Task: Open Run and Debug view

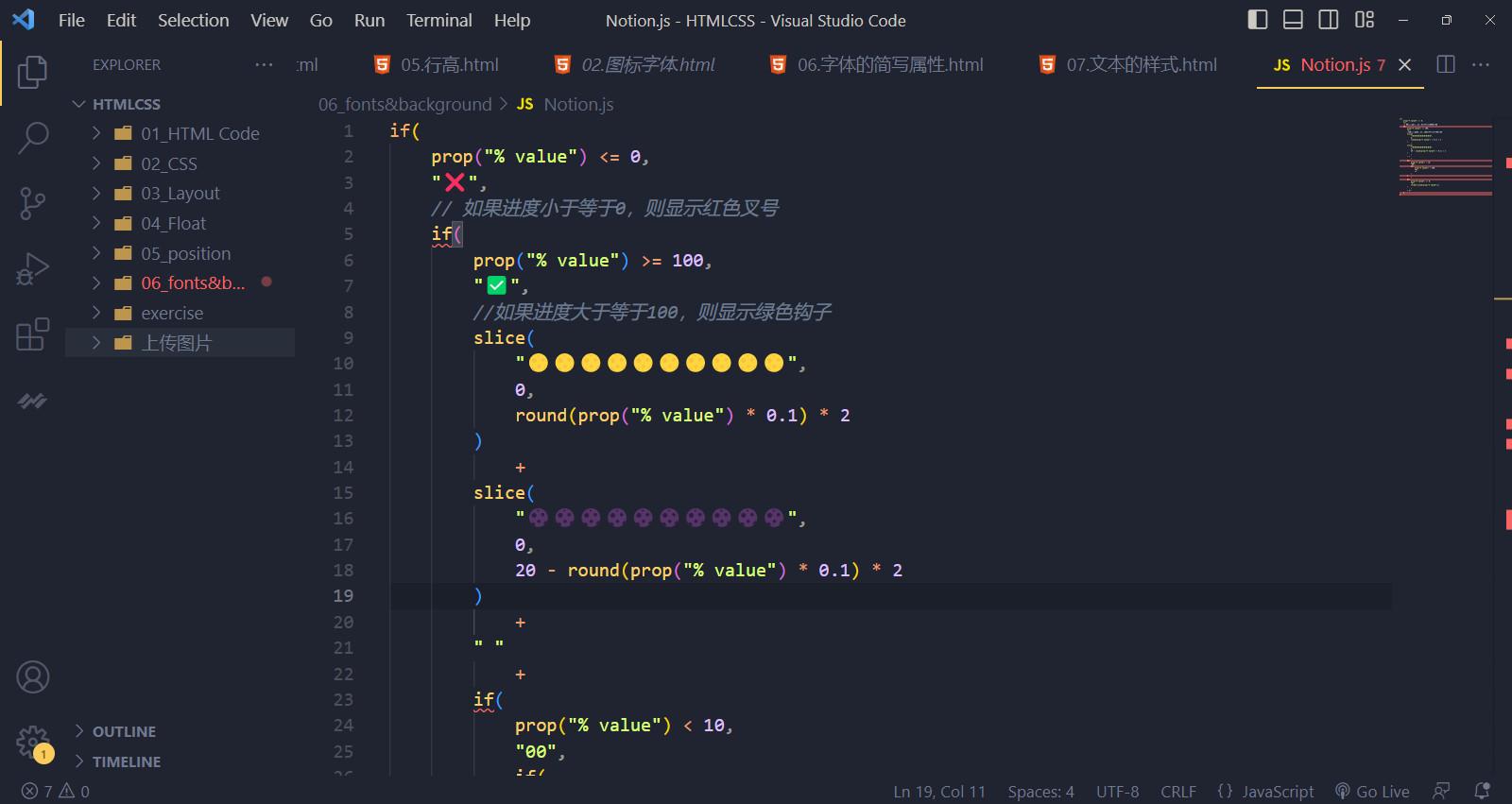Action: point(33,269)
